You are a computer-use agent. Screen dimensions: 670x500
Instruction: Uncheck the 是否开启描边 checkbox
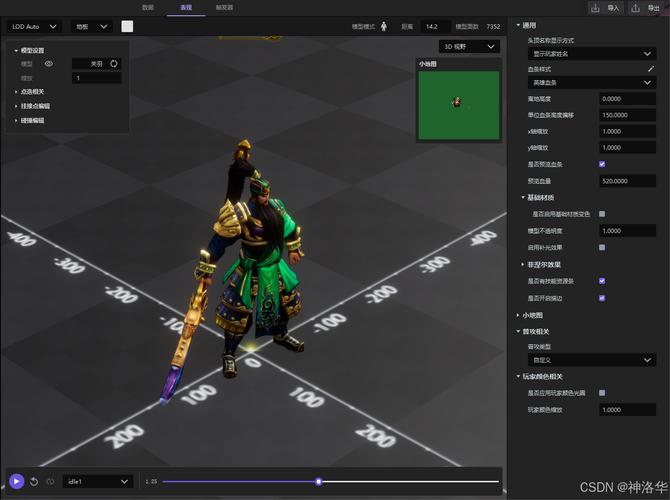click(602, 298)
